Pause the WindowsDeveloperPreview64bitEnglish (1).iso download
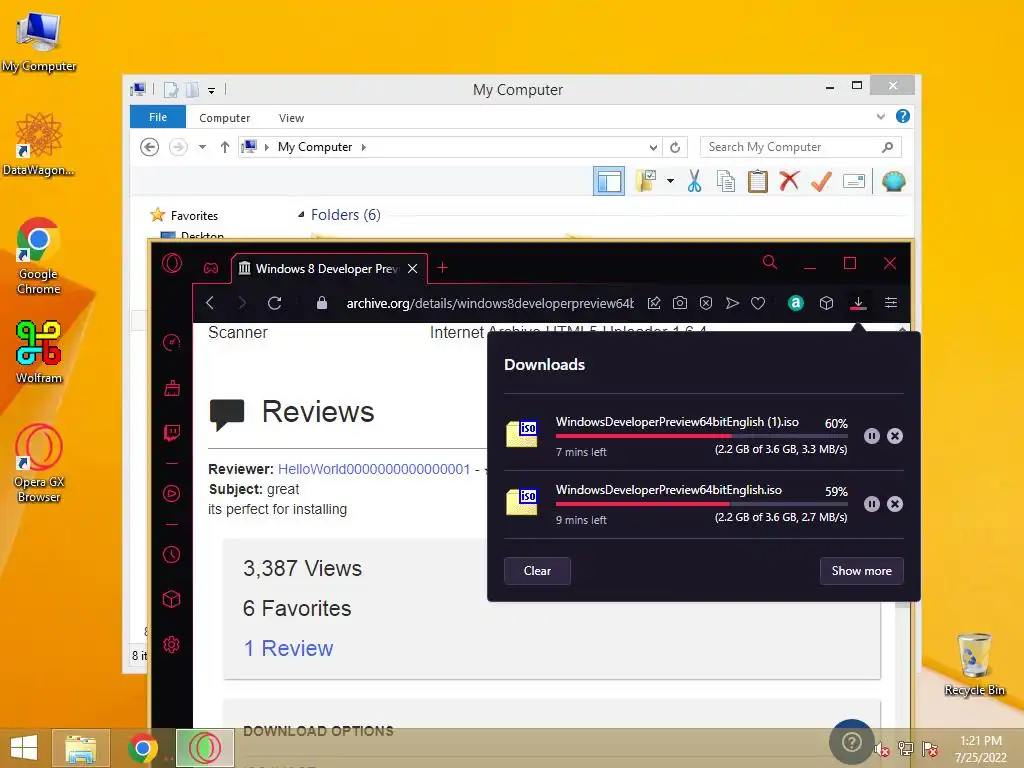The width and height of the screenshot is (1024, 768). pos(872,436)
